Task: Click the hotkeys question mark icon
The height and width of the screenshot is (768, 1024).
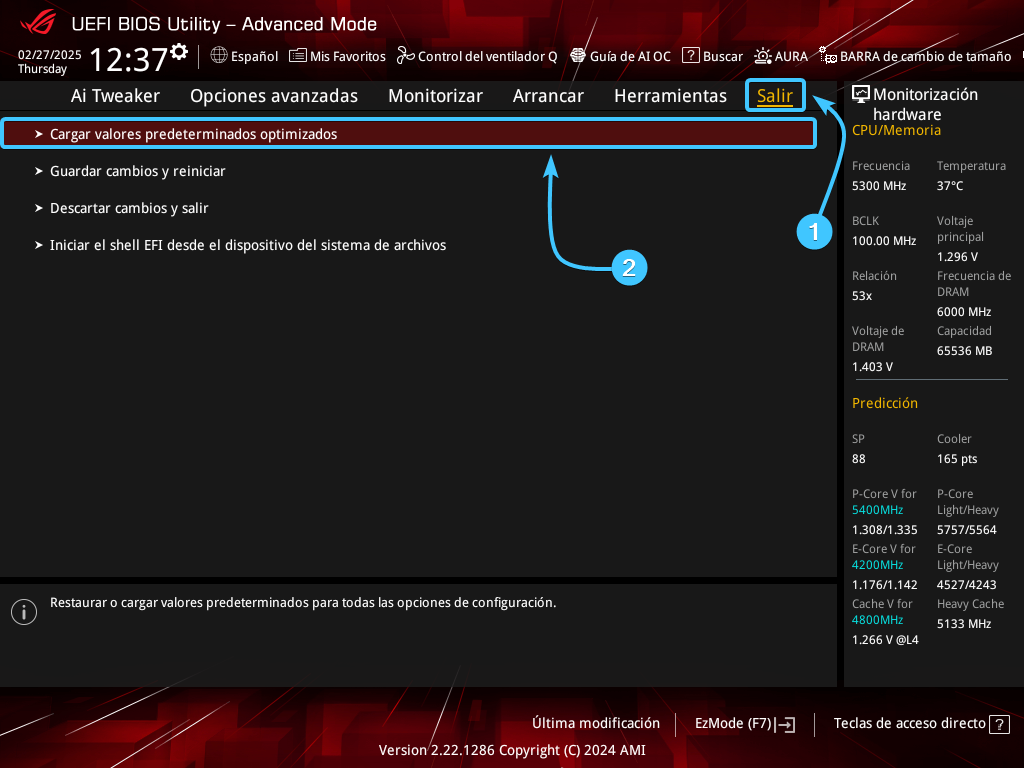Action: 999,724
